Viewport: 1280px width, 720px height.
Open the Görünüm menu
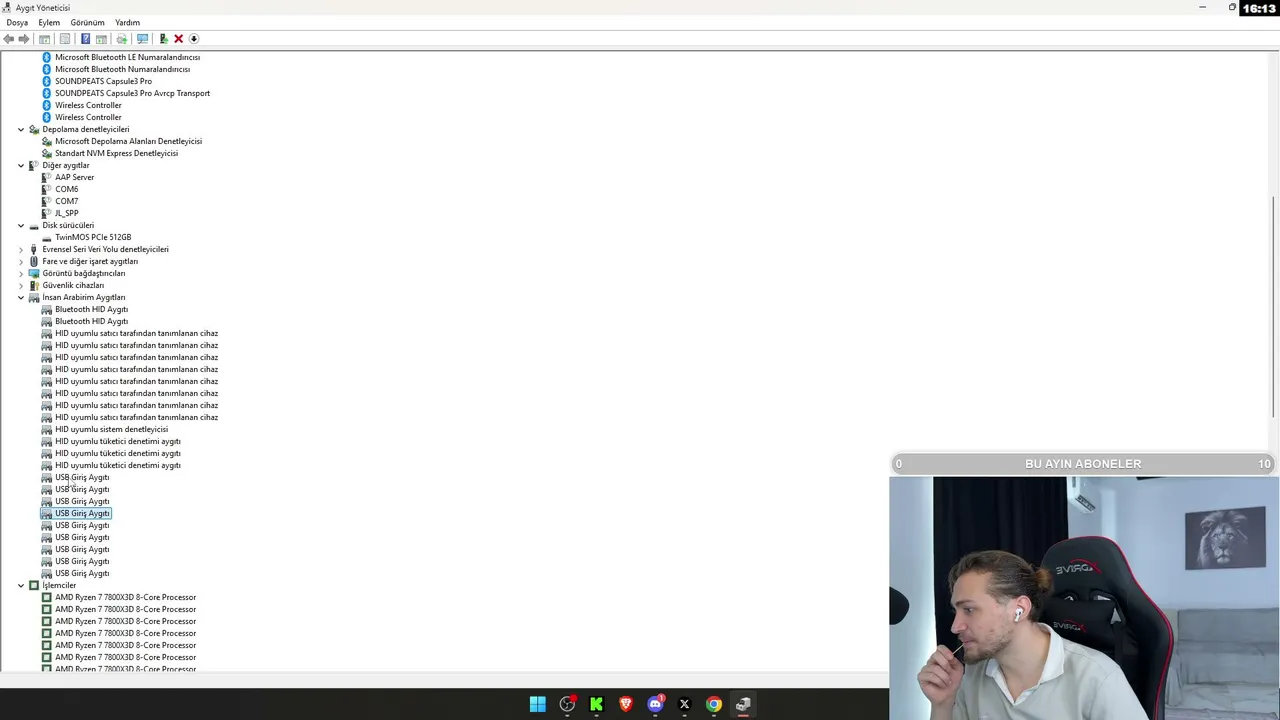87,22
